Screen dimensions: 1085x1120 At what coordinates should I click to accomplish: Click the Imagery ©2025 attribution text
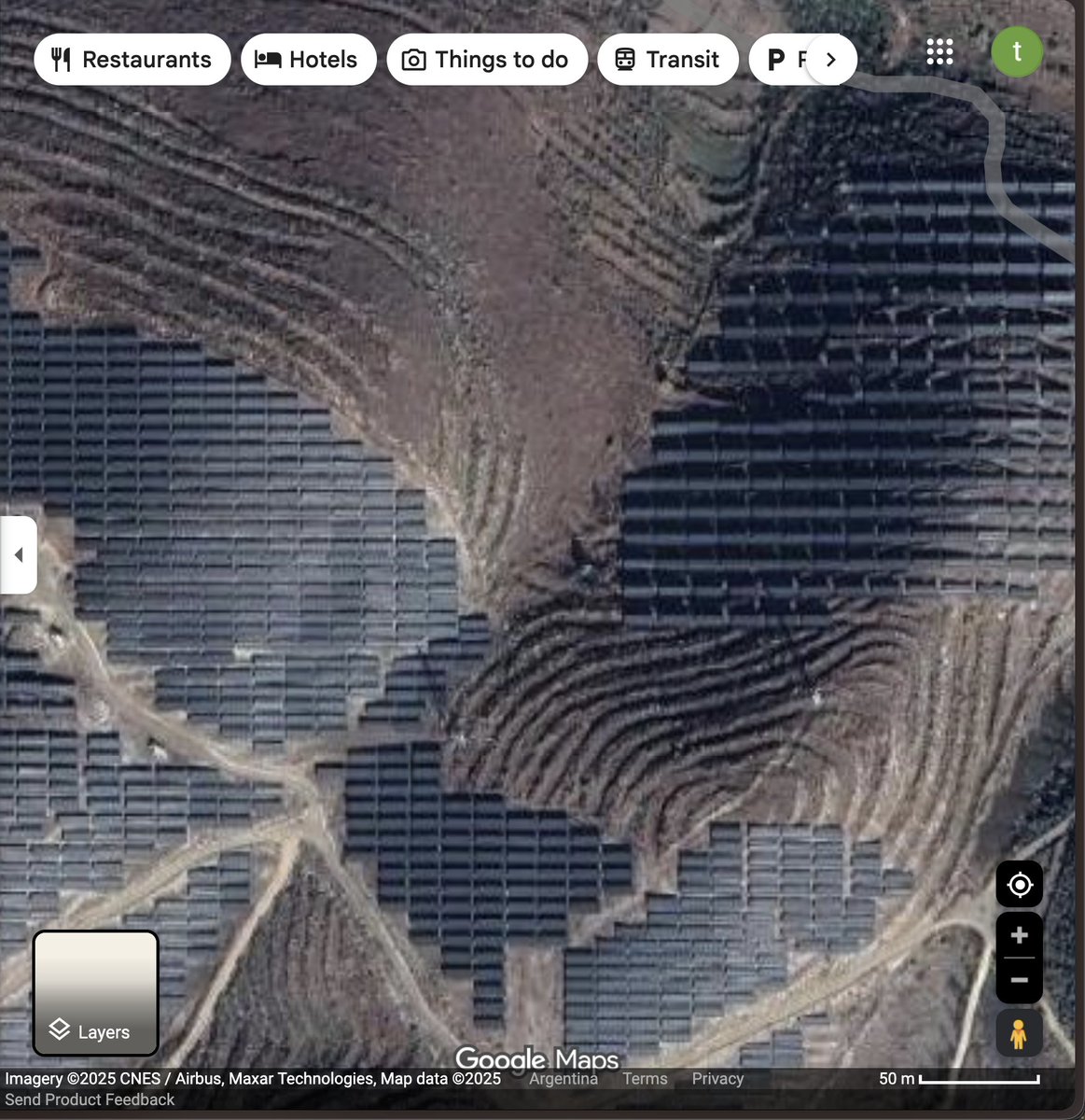[253, 1079]
